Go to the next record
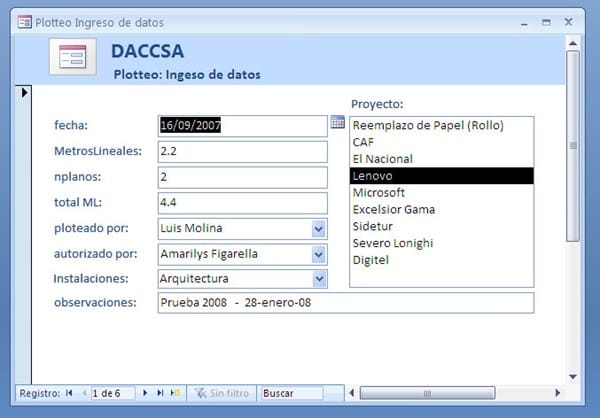 click(145, 393)
